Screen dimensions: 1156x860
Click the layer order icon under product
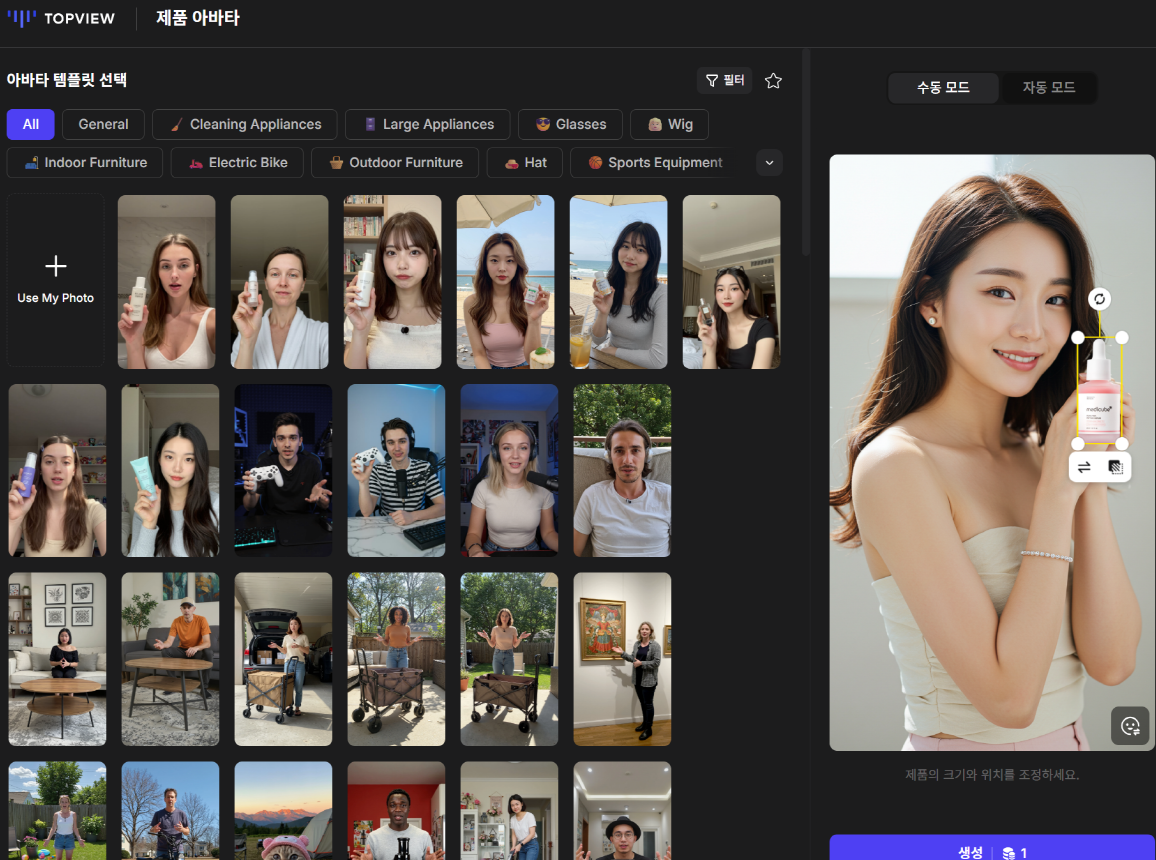coord(1115,467)
